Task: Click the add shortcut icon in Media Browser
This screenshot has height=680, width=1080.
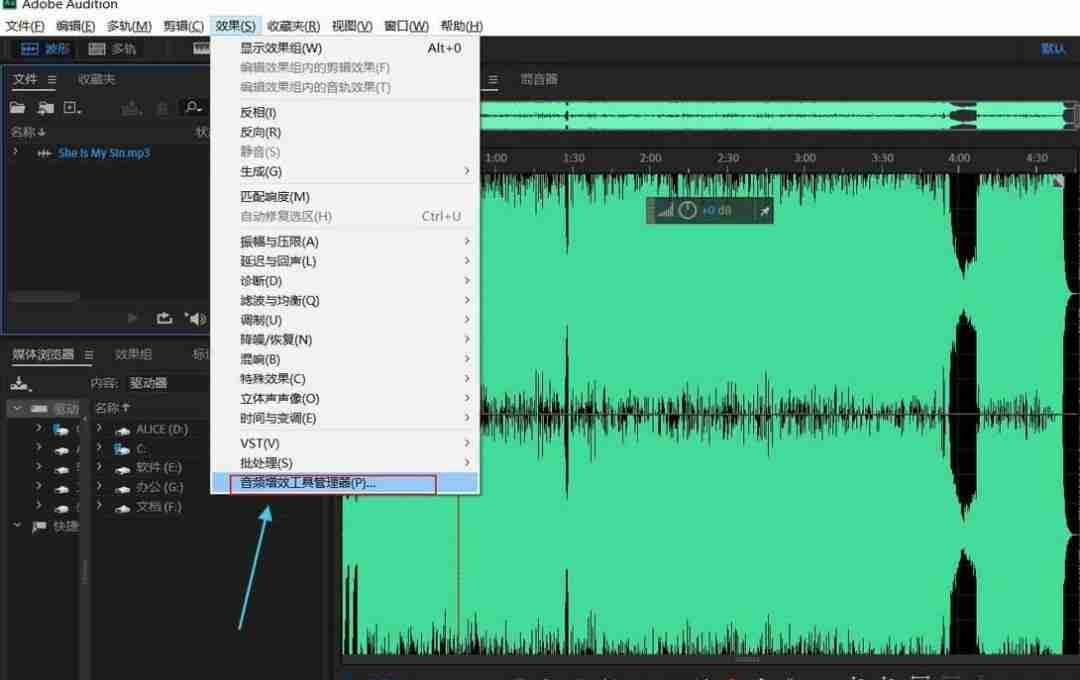Action: pyautogui.click(x=20, y=383)
